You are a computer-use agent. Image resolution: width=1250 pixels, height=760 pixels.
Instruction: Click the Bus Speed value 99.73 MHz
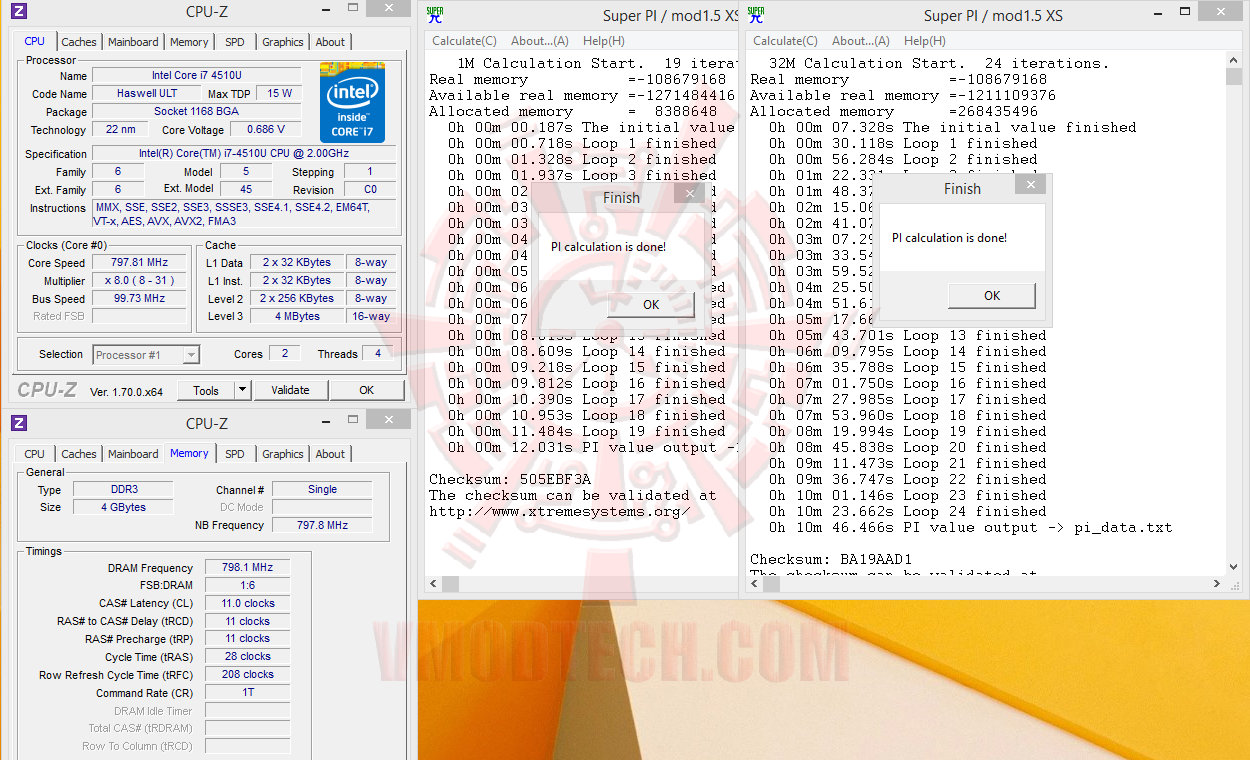click(x=139, y=299)
